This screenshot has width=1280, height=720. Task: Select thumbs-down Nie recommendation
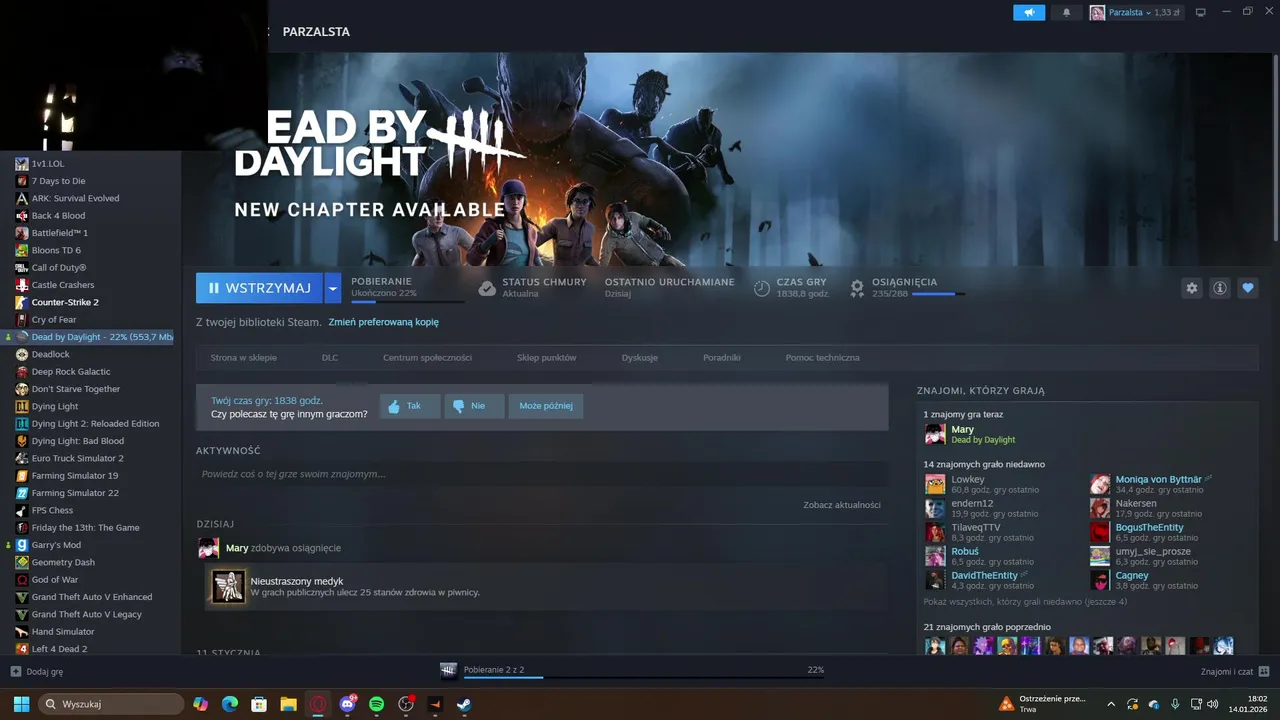[x=474, y=406]
